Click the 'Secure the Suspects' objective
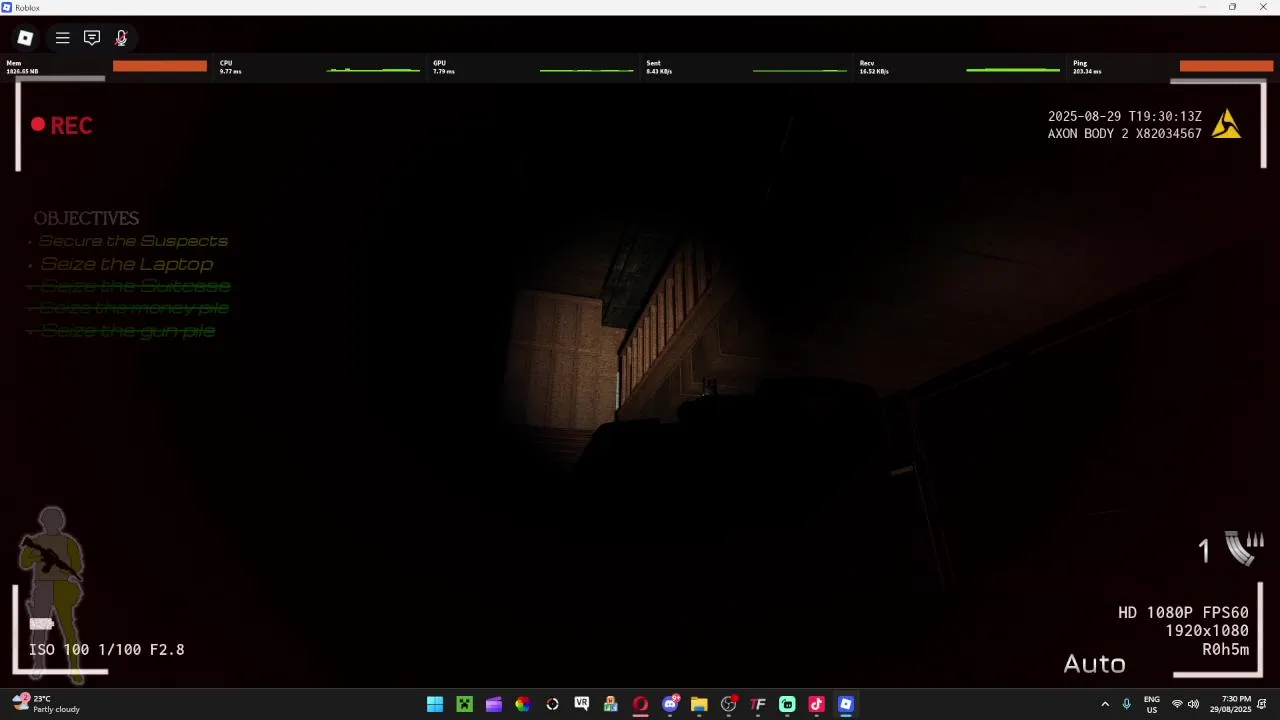Viewport: 1280px width, 720px height. [x=133, y=241]
